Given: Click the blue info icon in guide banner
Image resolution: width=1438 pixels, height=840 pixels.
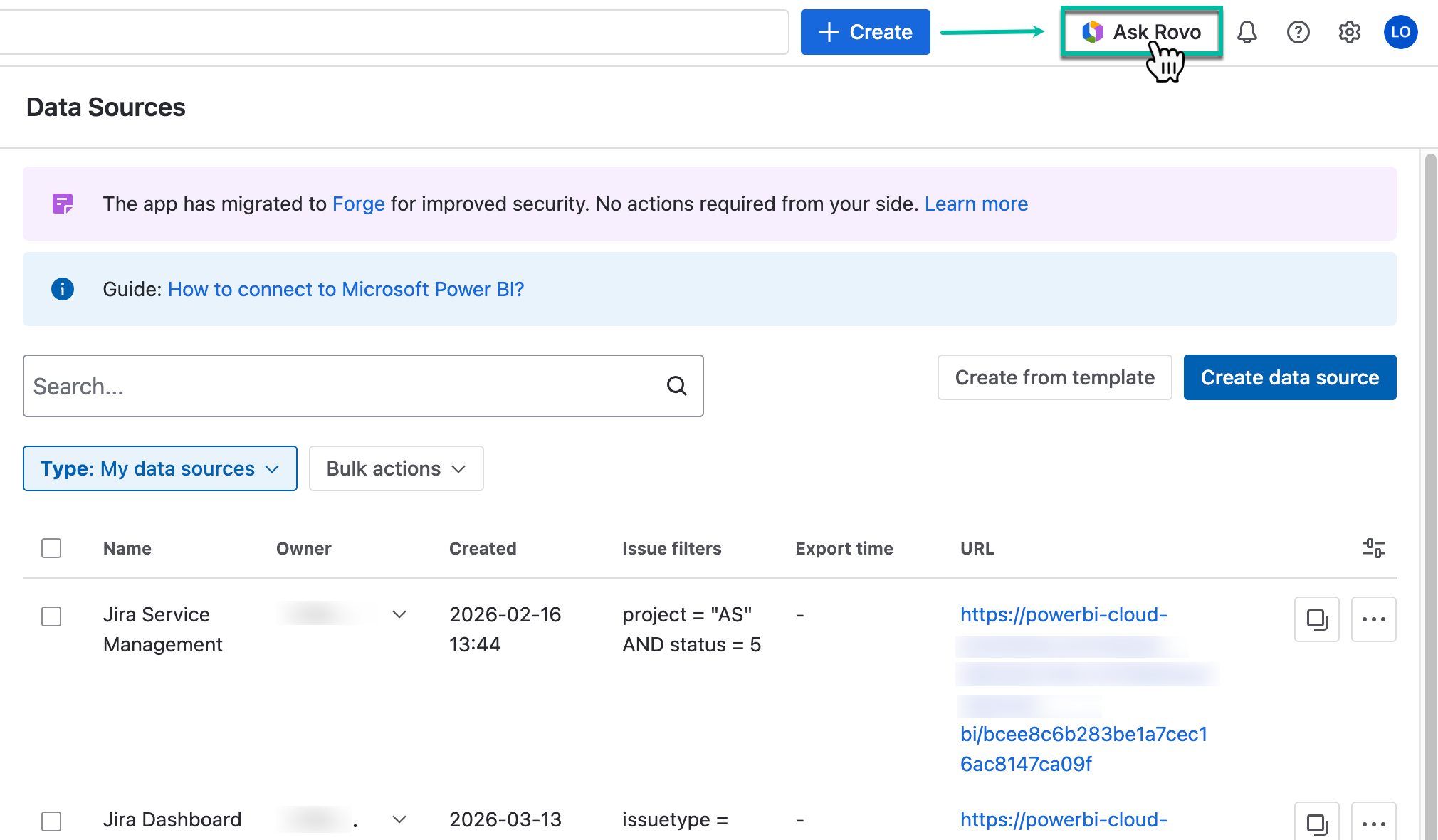Looking at the screenshot, I should pyautogui.click(x=63, y=289).
